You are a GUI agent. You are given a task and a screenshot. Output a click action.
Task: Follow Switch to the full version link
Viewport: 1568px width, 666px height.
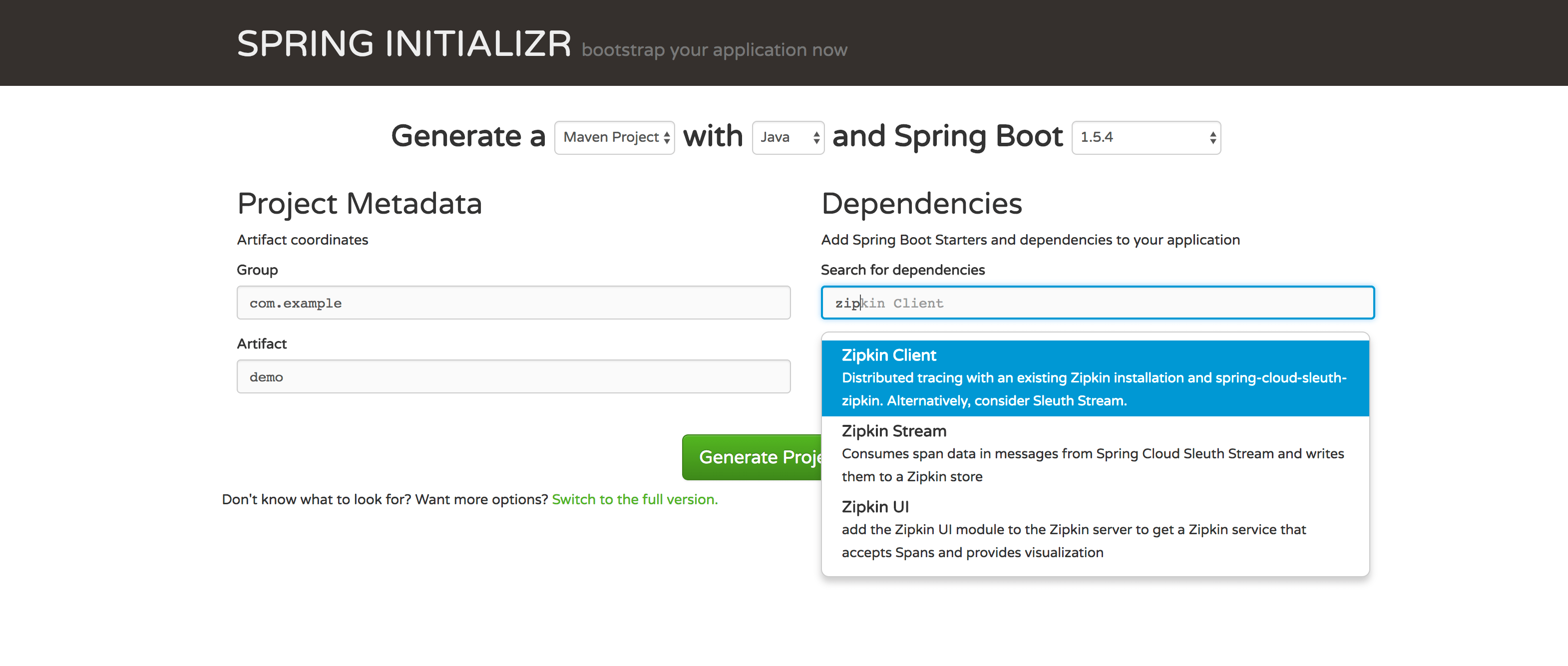634,499
